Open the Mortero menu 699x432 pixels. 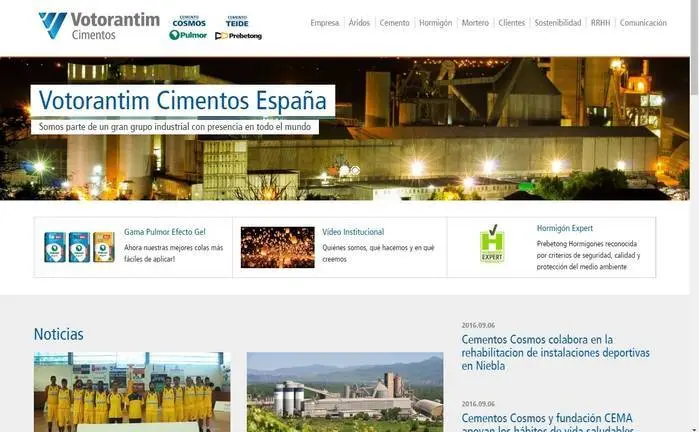click(475, 23)
